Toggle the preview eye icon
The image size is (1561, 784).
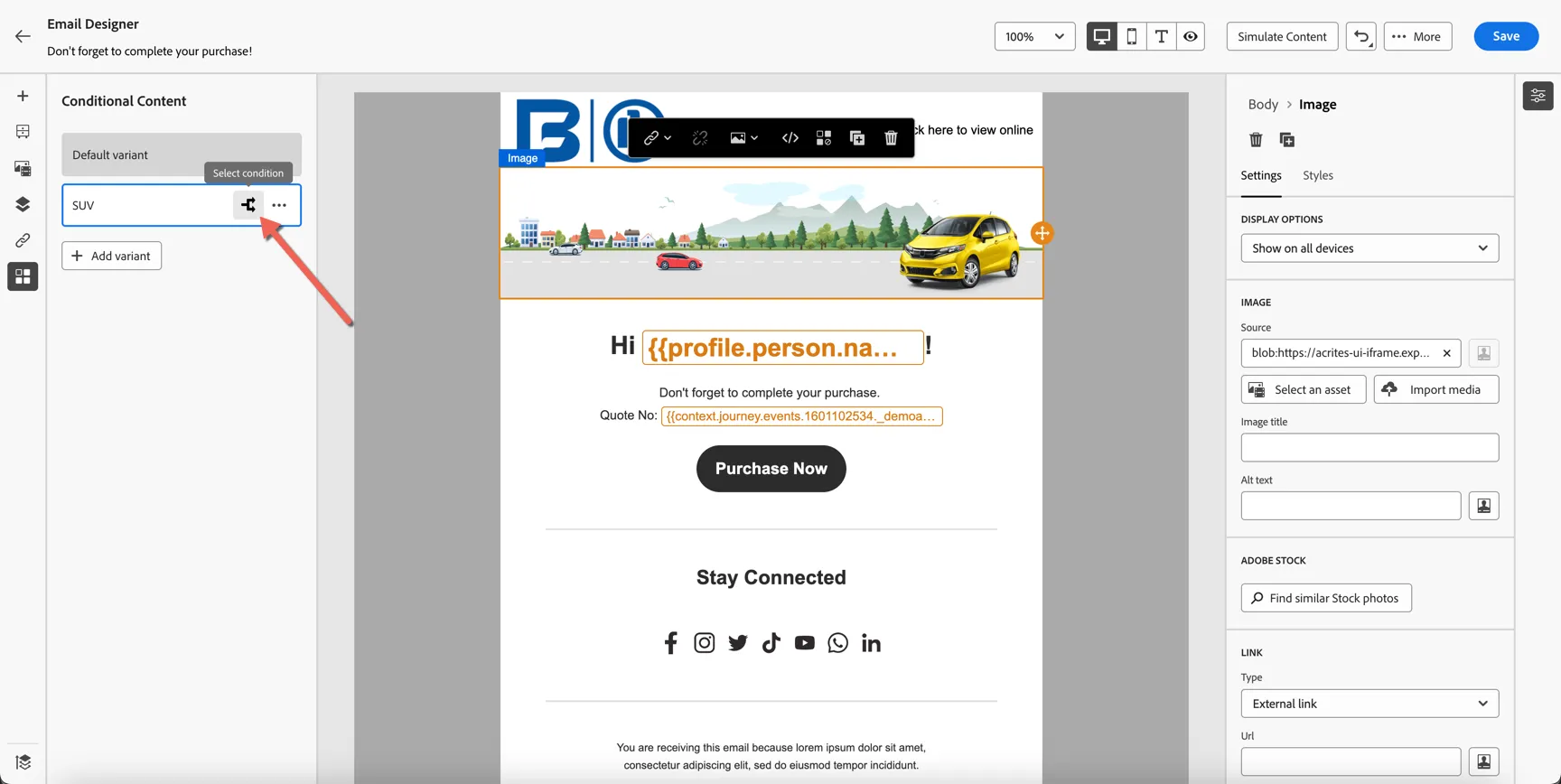point(1191,36)
